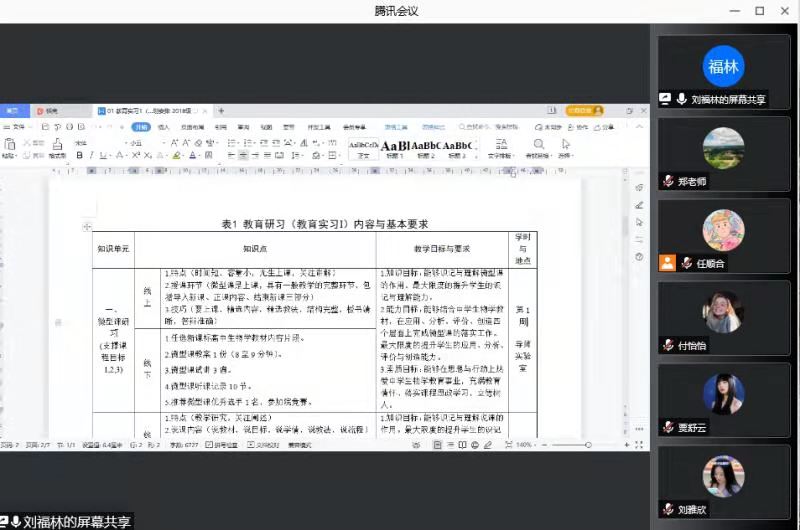The image size is (800, 530).
Task: Click the microphone icon beside 郑老师
Action: [x=668, y=181]
